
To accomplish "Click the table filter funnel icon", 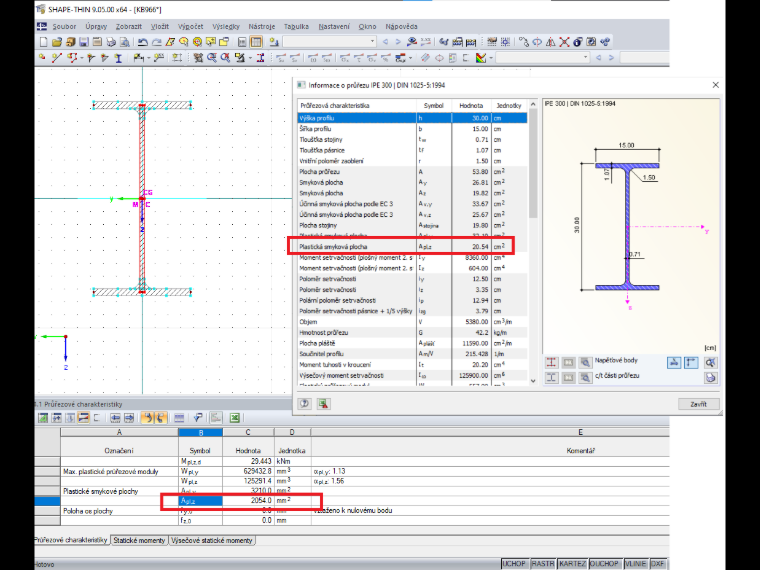I will coord(197,418).
